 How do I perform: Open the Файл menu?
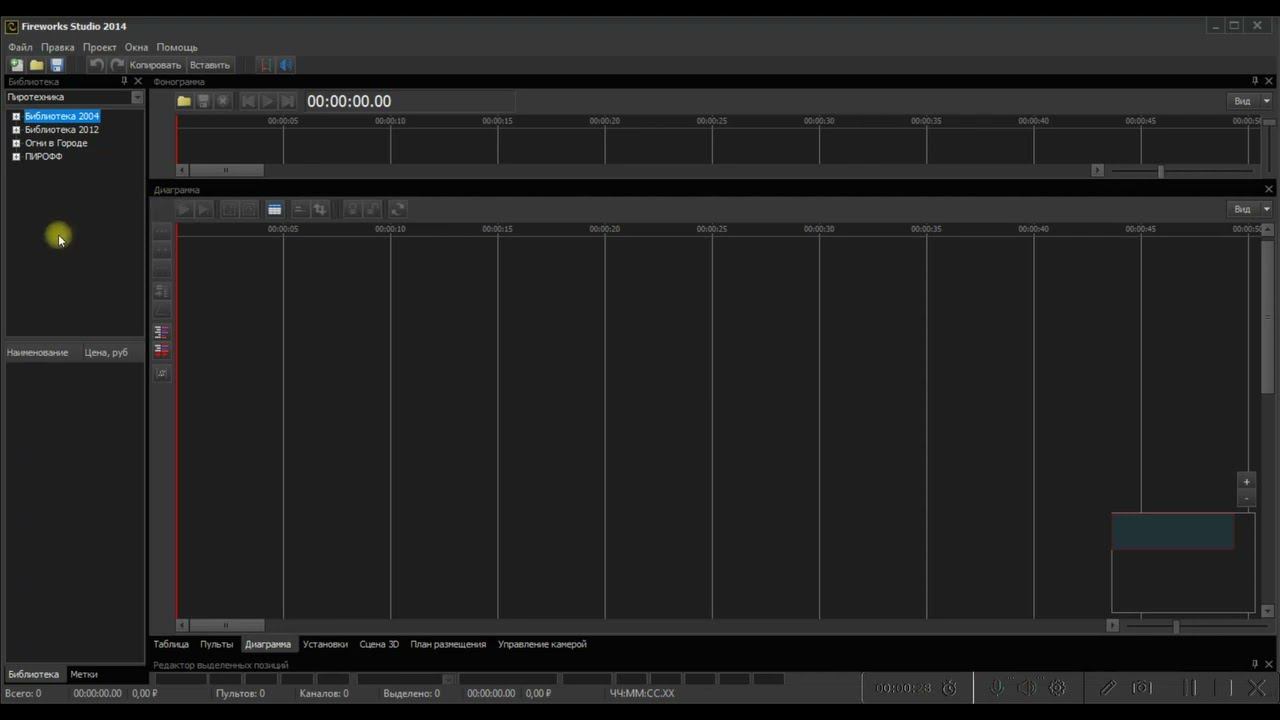pyautogui.click(x=20, y=47)
